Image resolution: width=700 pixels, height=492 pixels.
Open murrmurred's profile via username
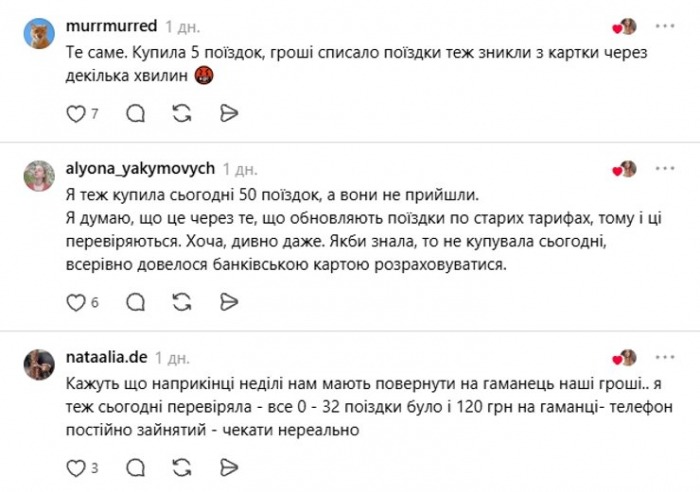(111, 26)
